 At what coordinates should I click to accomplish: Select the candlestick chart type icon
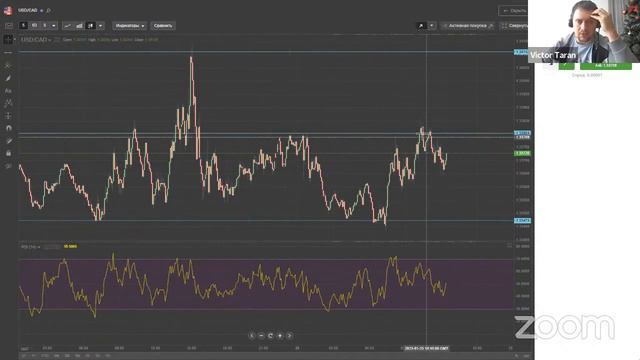(91, 26)
